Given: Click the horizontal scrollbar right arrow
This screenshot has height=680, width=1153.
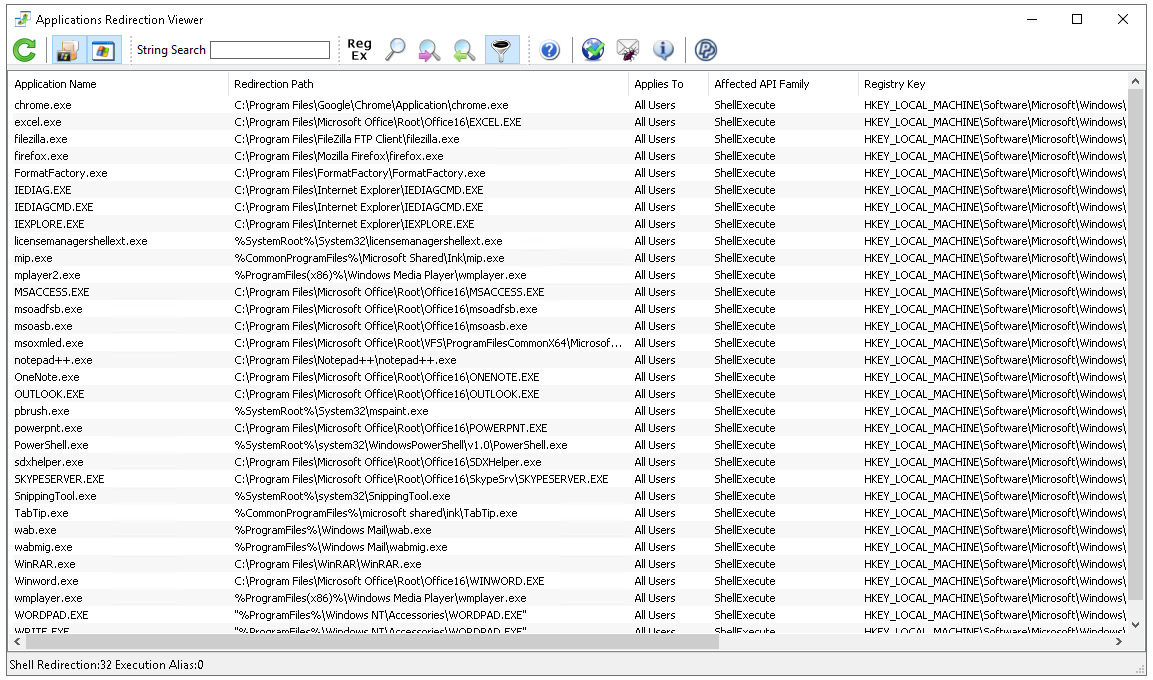Looking at the screenshot, I should 1119,642.
